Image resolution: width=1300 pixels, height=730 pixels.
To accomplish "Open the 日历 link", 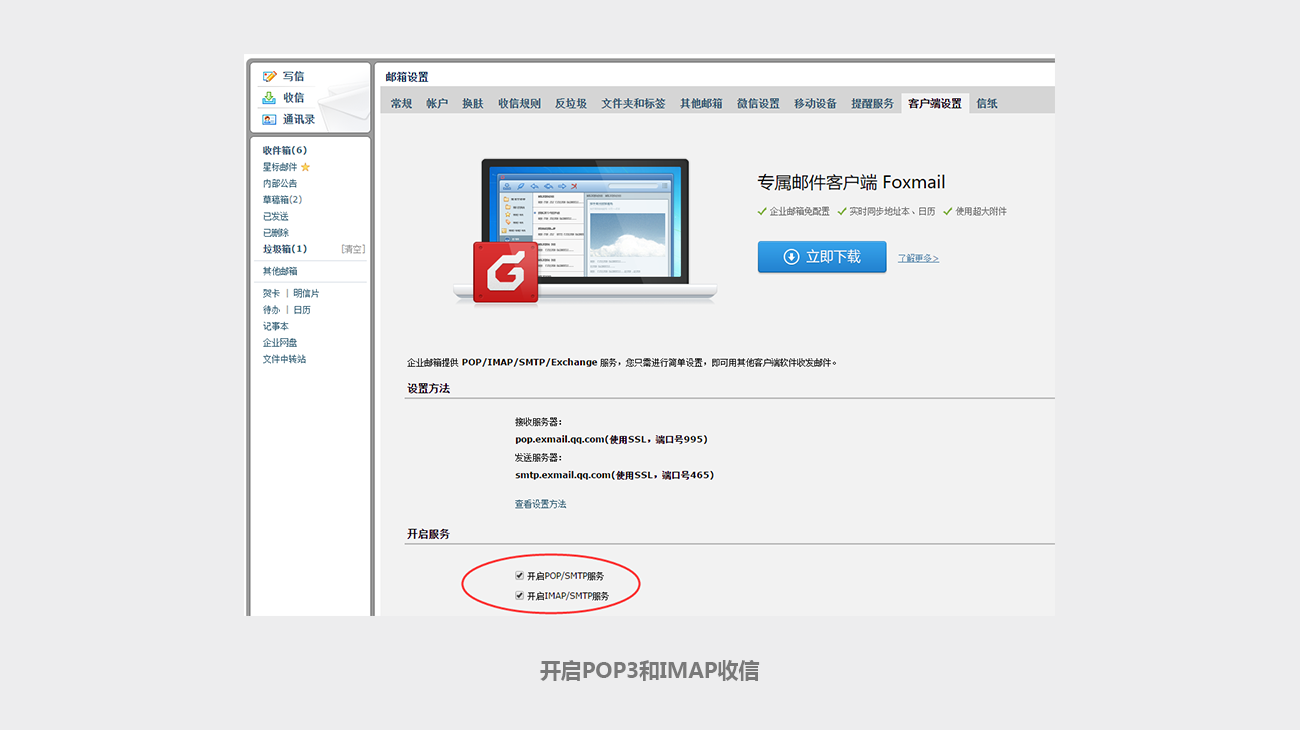I will click(302, 310).
